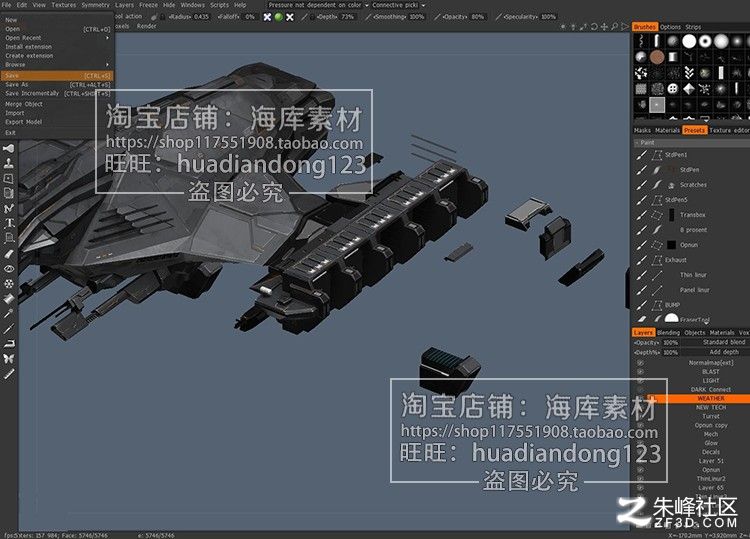Screen dimensions: 750x539
Task: Click the zoom magnifier camera icon
Action: pos(614,27)
